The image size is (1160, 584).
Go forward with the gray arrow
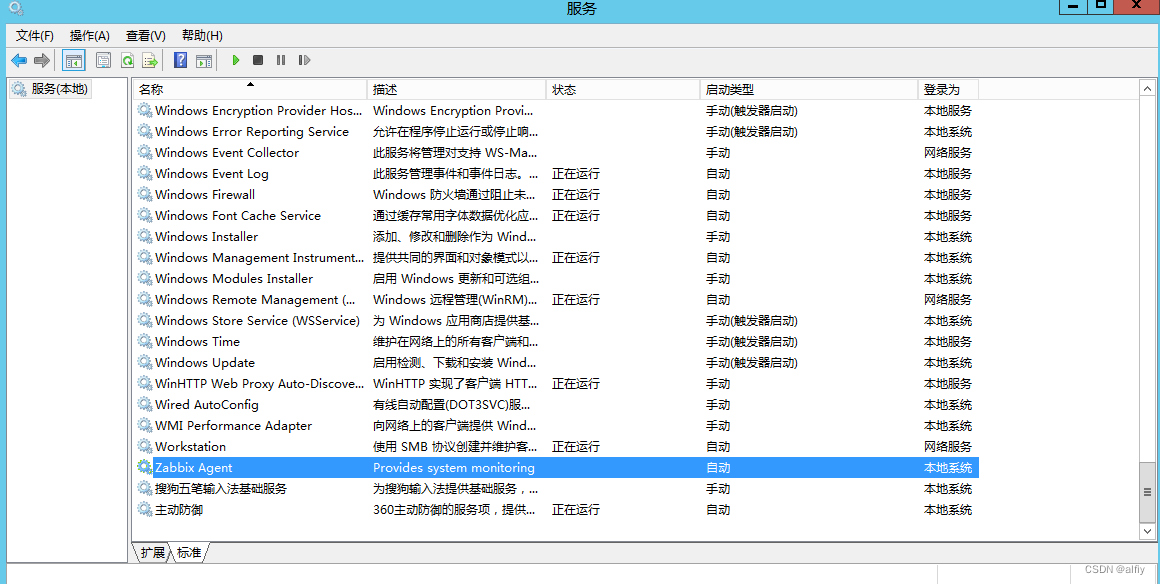pos(42,61)
